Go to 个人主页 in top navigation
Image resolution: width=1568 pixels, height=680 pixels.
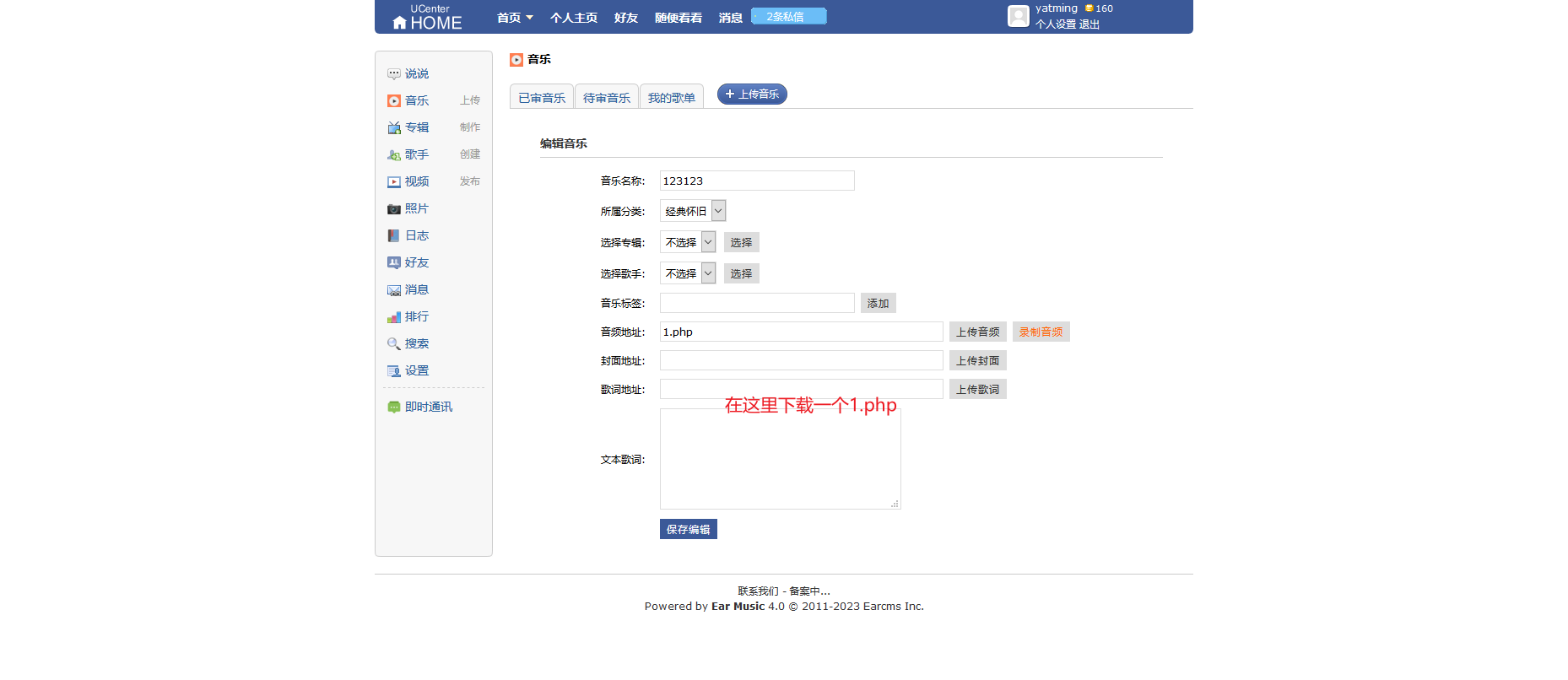(x=574, y=18)
